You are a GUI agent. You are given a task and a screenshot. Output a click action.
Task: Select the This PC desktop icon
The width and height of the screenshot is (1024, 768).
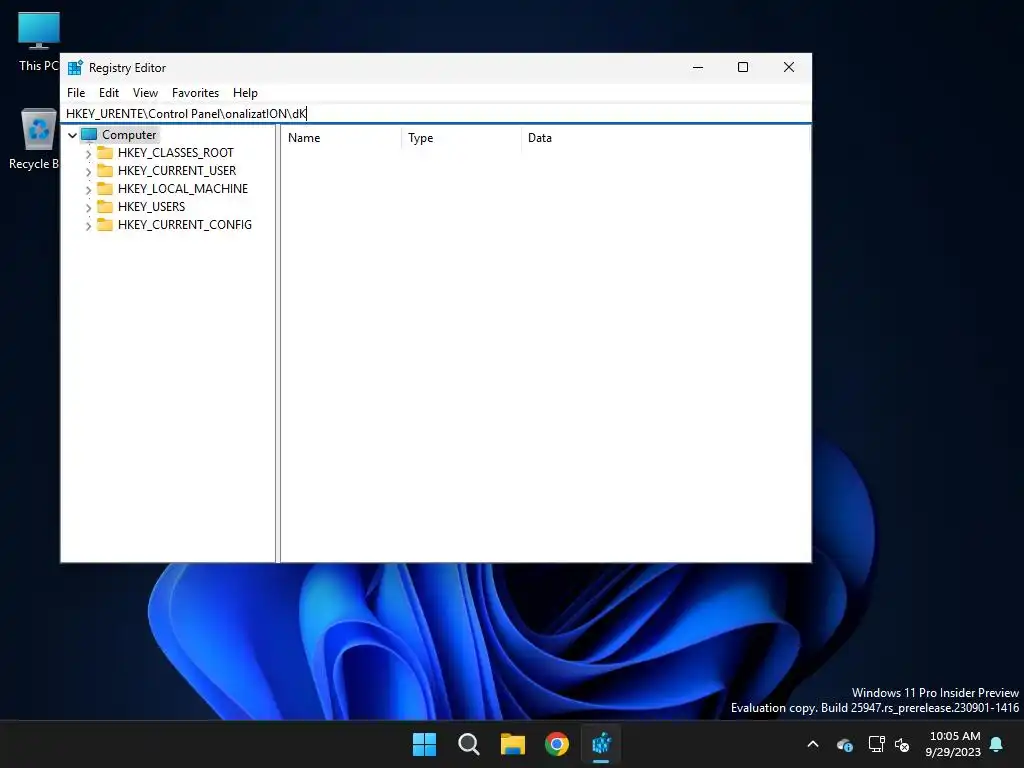click(x=38, y=42)
